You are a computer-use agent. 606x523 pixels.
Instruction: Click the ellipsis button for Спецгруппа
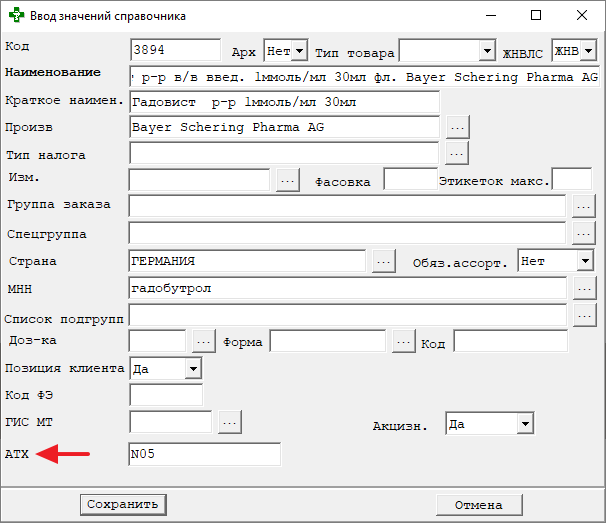pos(584,233)
